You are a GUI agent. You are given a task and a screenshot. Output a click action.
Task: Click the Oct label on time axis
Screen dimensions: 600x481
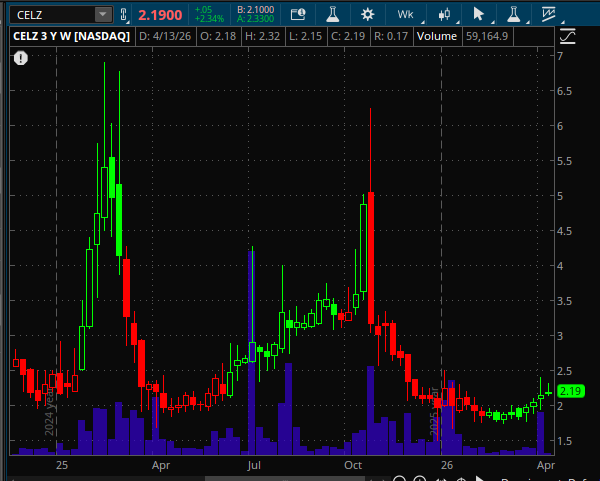tap(353, 465)
